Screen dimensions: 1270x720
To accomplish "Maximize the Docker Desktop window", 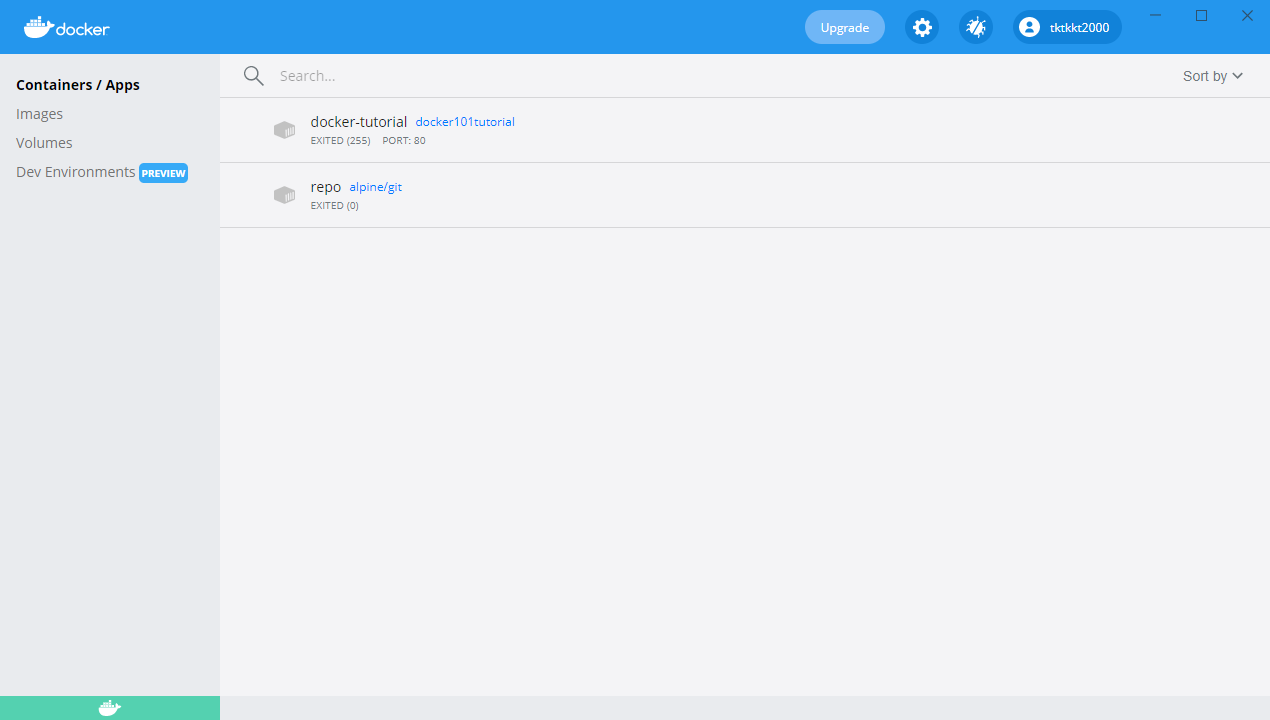I will click(x=1202, y=15).
